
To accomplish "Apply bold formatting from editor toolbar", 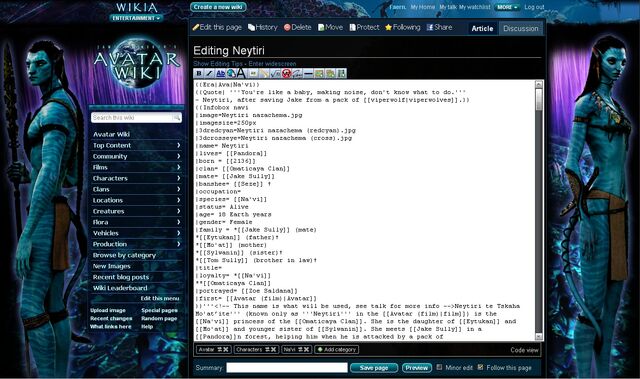I will pos(199,73).
